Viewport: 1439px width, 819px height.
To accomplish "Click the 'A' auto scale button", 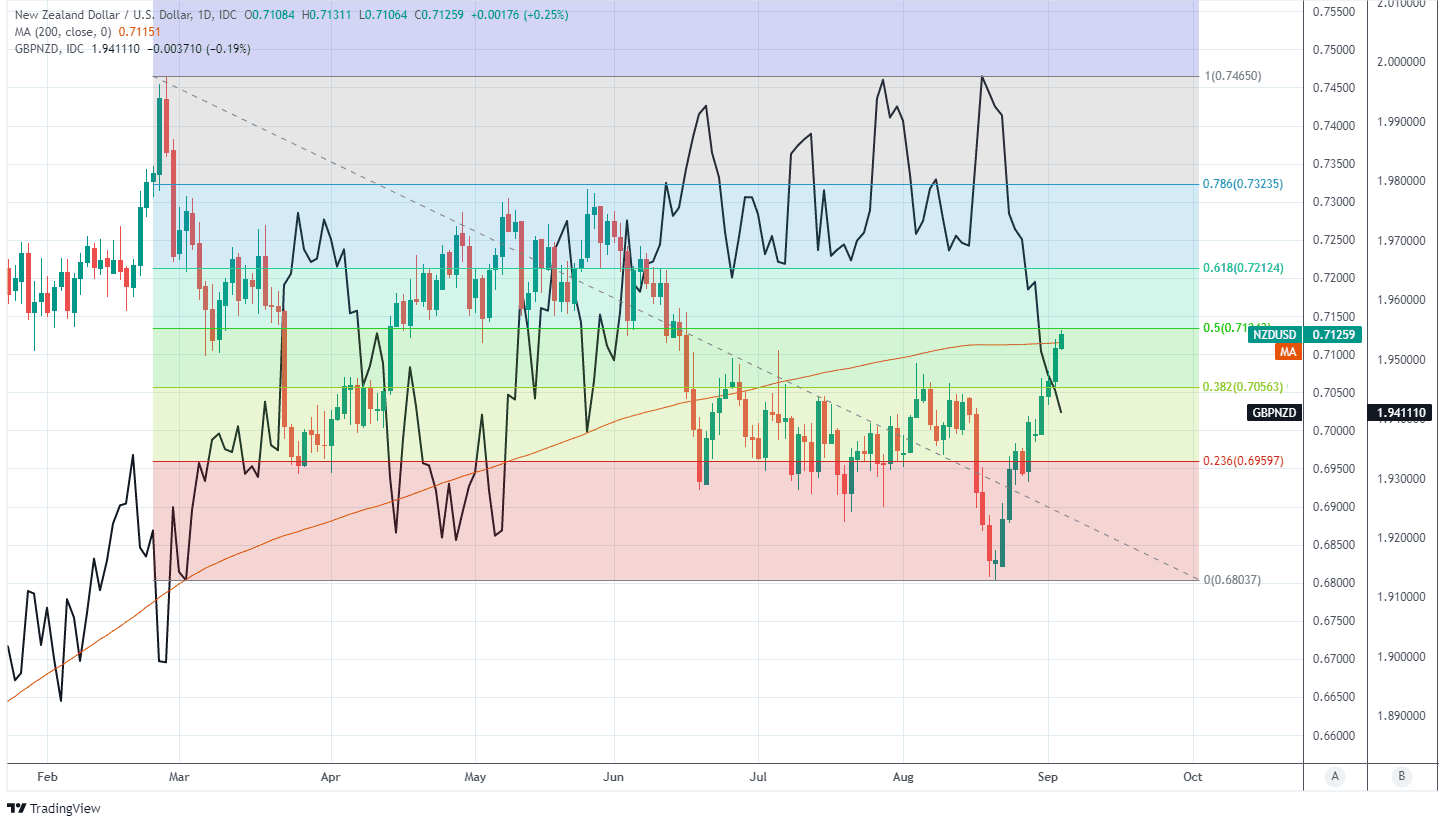I will (x=1334, y=776).
